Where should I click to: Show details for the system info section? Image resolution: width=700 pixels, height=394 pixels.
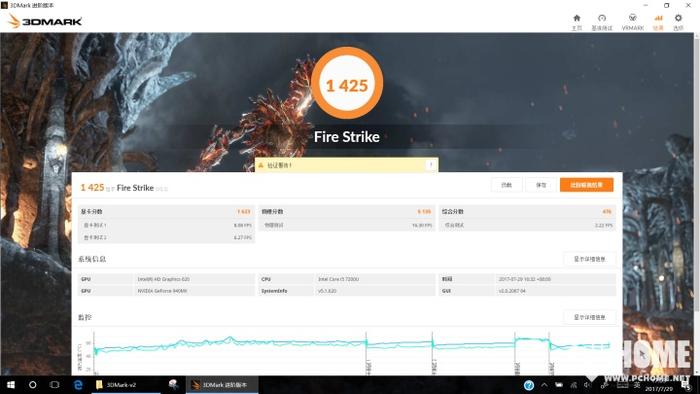tap(589, 259)
